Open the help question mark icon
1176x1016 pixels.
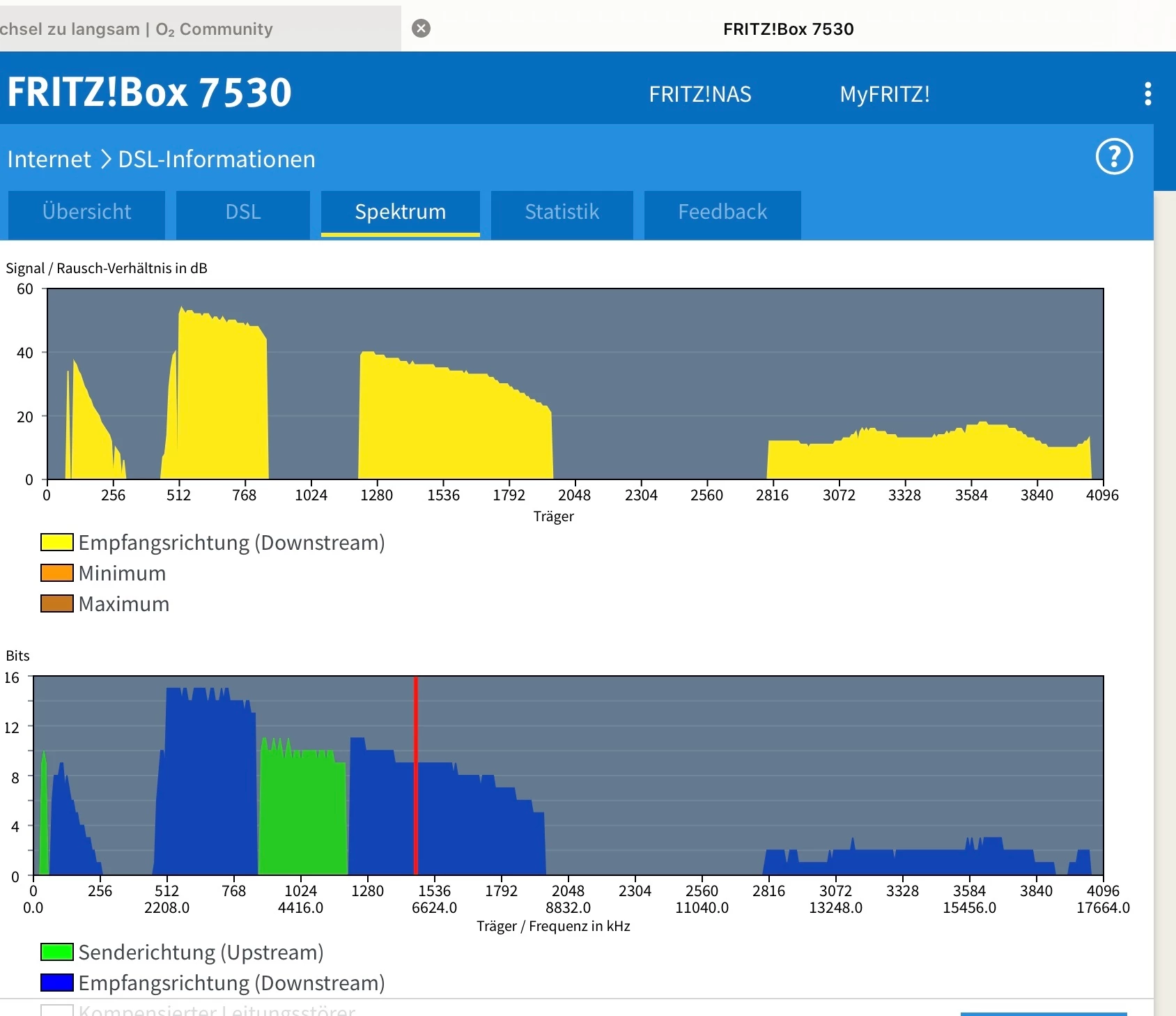1114,157
